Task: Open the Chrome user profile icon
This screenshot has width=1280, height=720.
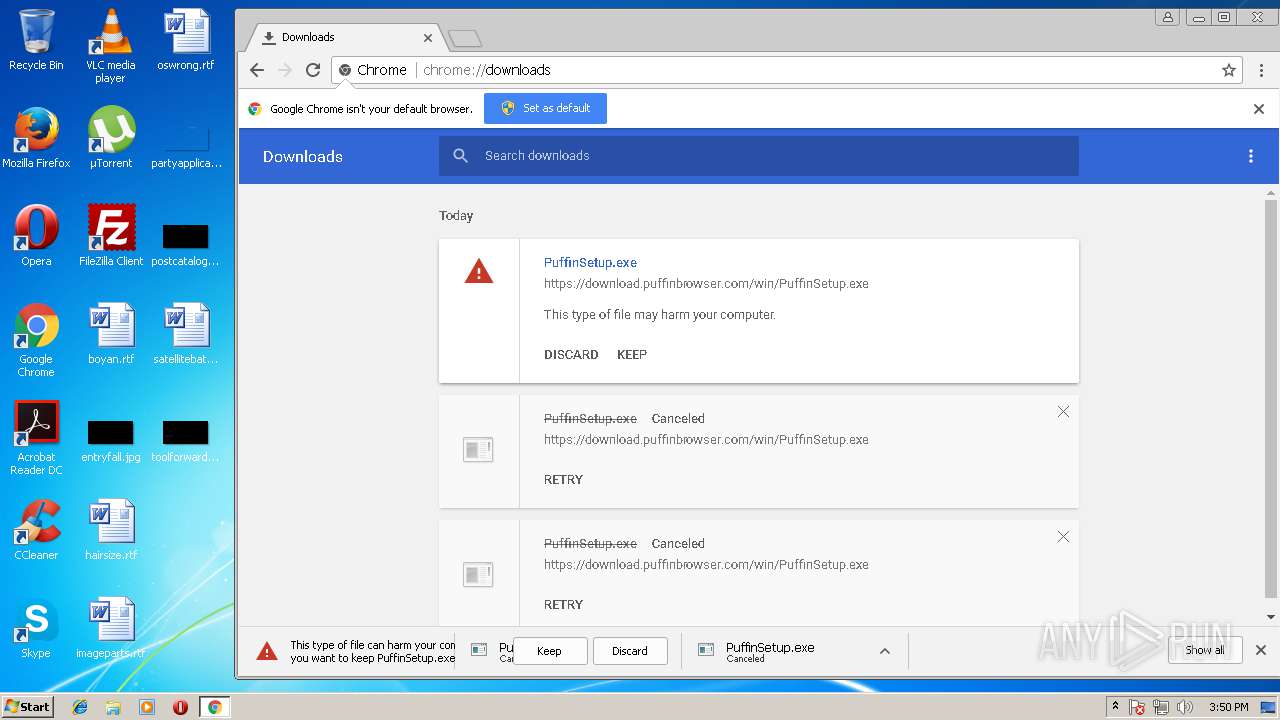Action: 1168,17
